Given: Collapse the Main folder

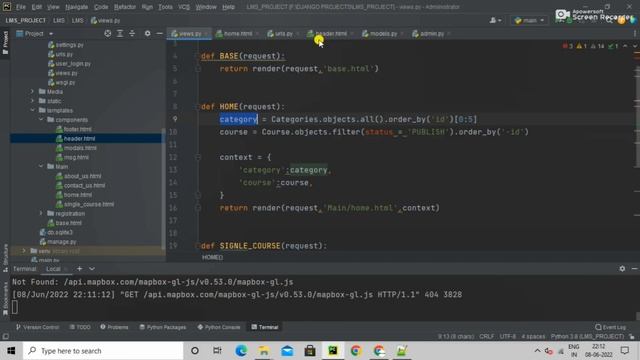Looking at the screenshot, I should [x=41, y=167].
